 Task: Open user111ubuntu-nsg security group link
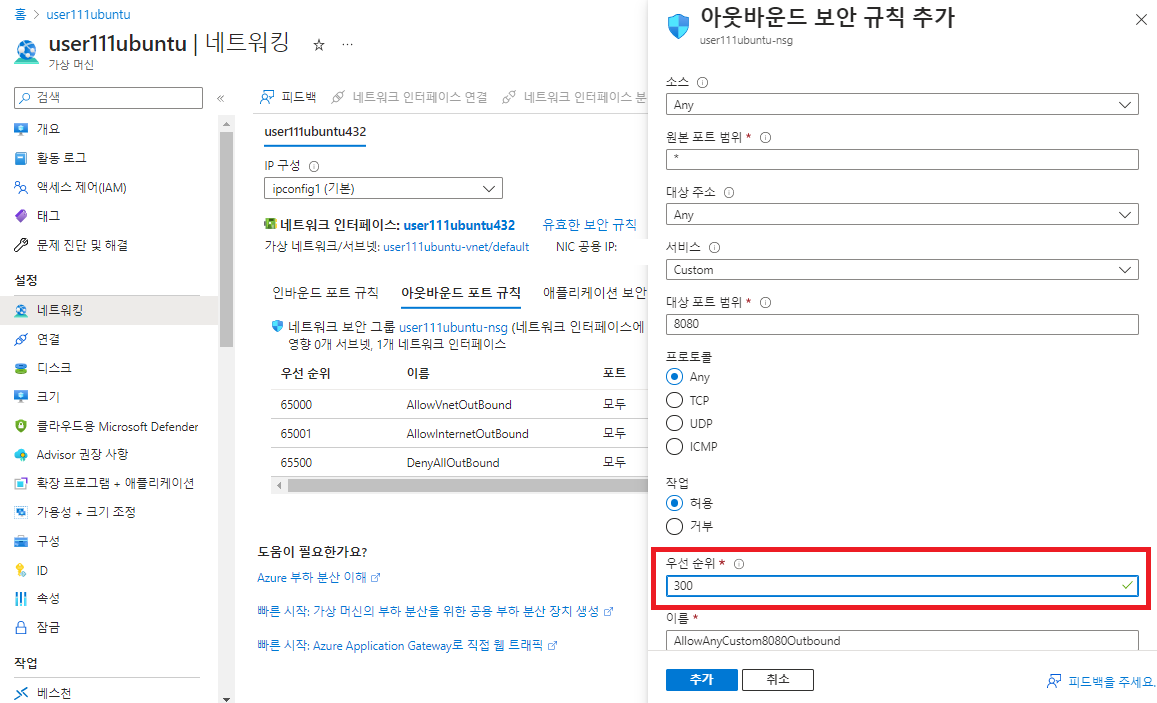[x=453, y=327]
